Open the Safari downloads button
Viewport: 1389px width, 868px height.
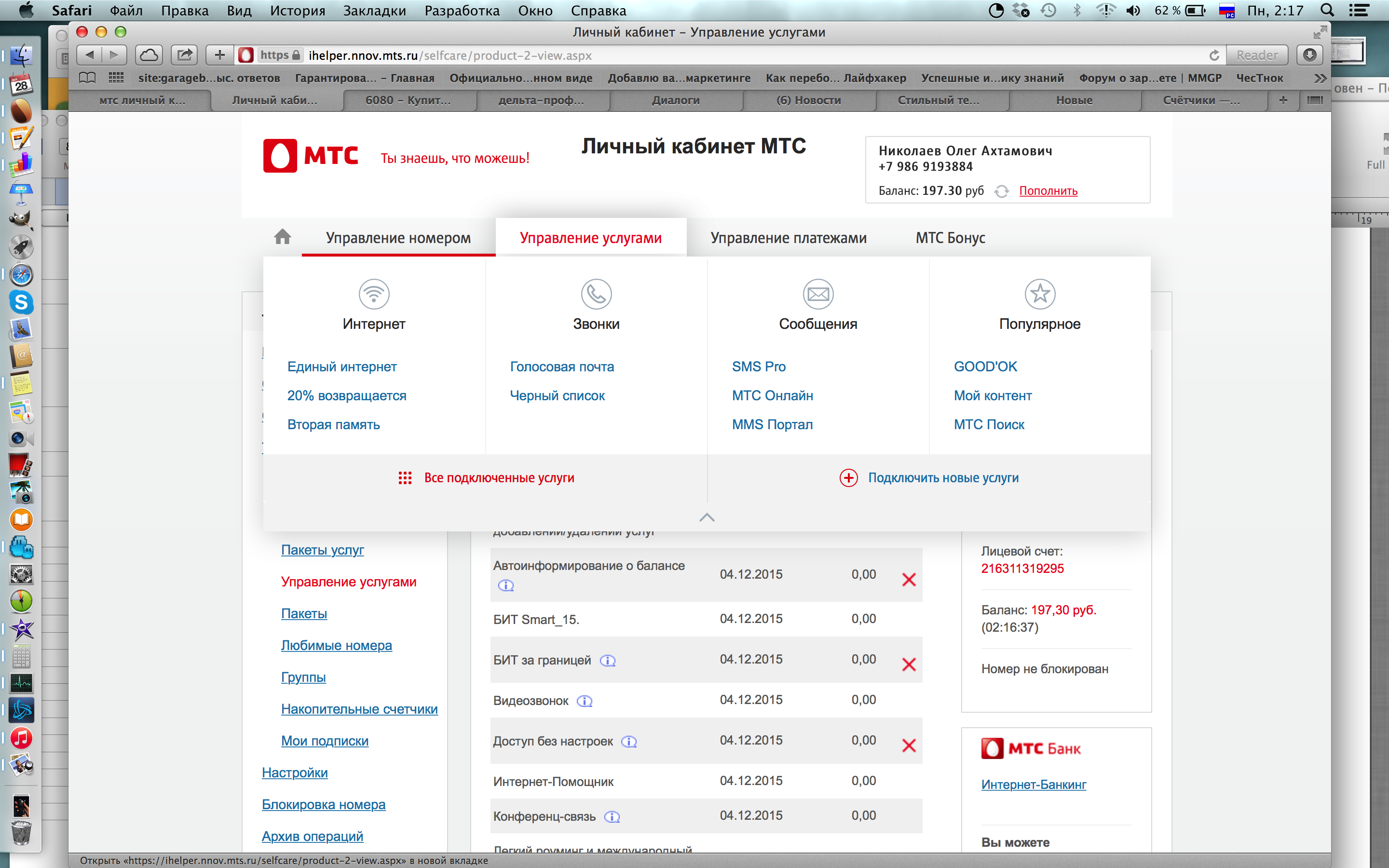tap(1309, 55)
